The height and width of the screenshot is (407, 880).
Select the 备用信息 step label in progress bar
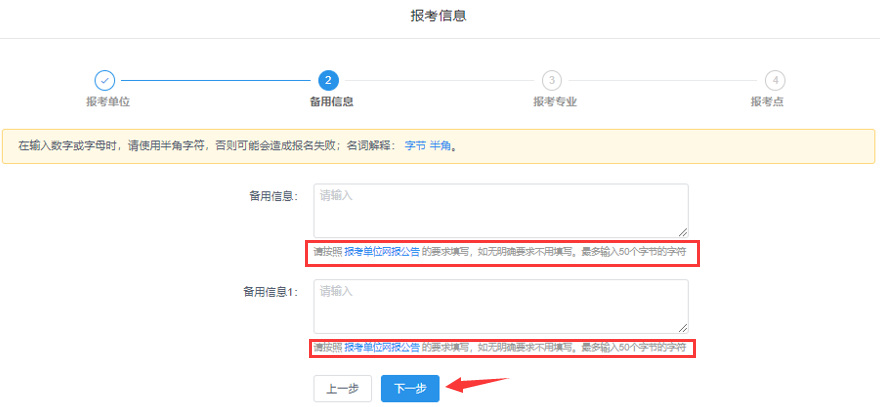coord(331,102)
